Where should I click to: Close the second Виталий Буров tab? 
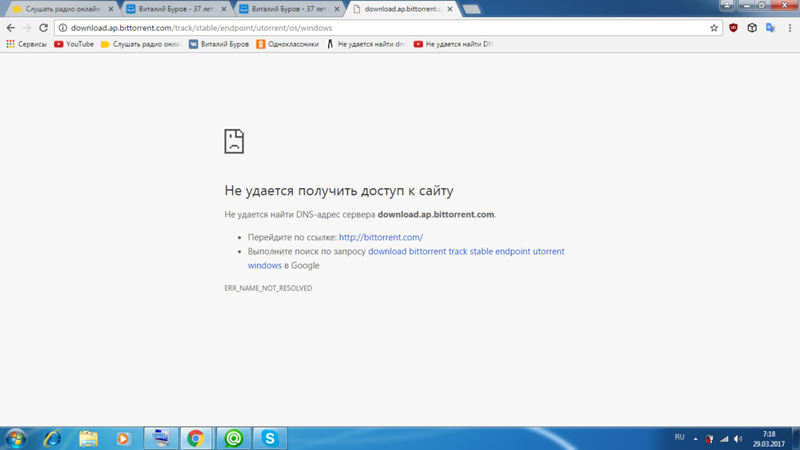tap(337, 9)
